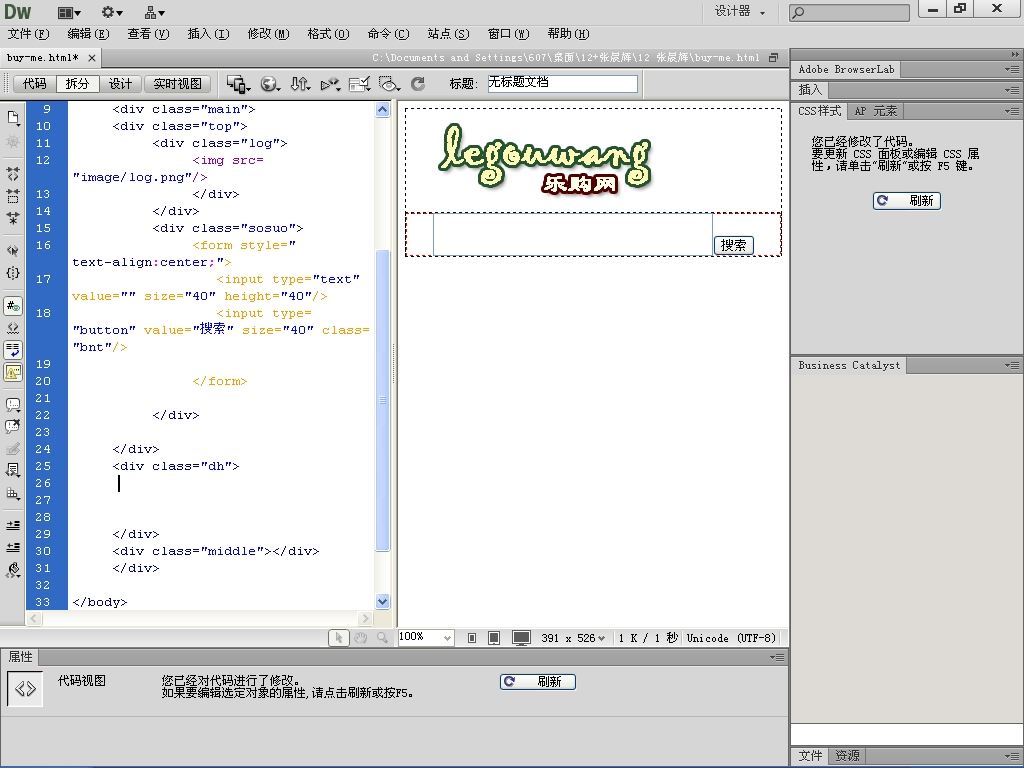This screenshot has width=1024, height=768.
Task: Open the 修改(M) menu
Action: pos(267,34)
